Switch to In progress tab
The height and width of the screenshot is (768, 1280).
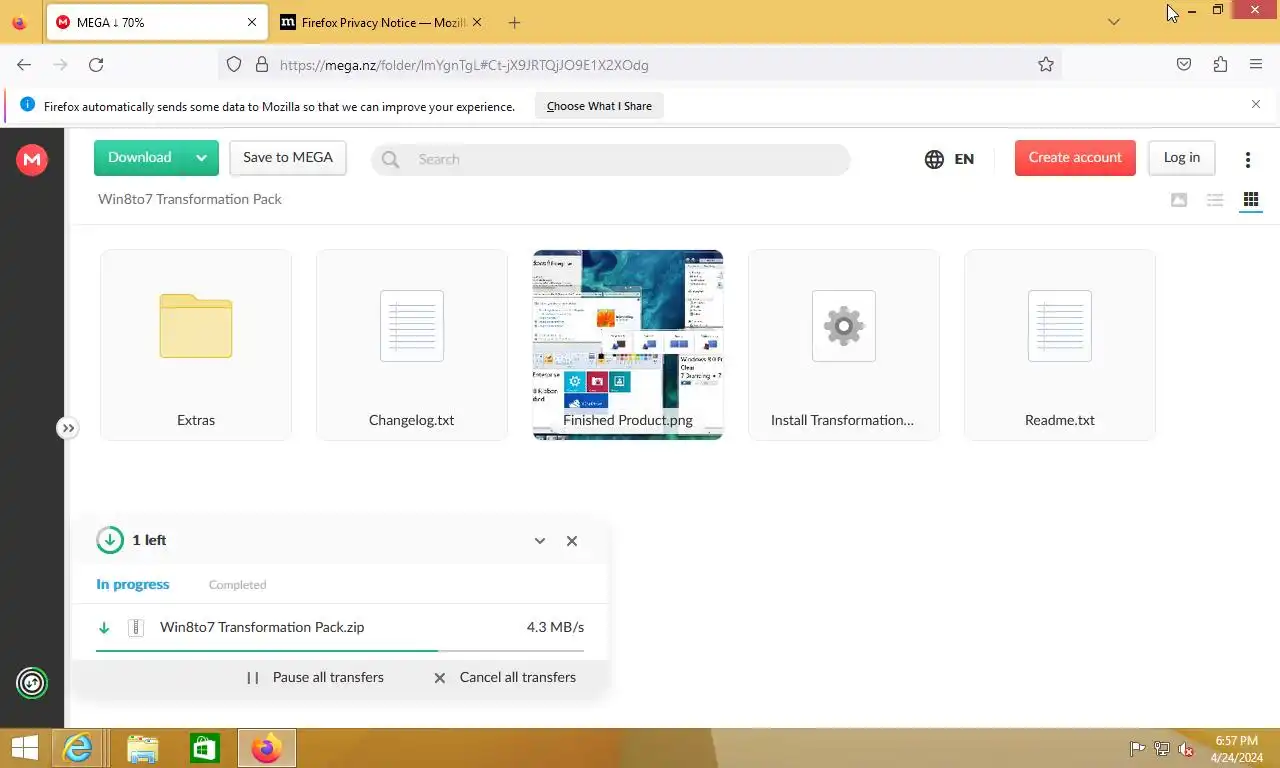coord(133,585)
